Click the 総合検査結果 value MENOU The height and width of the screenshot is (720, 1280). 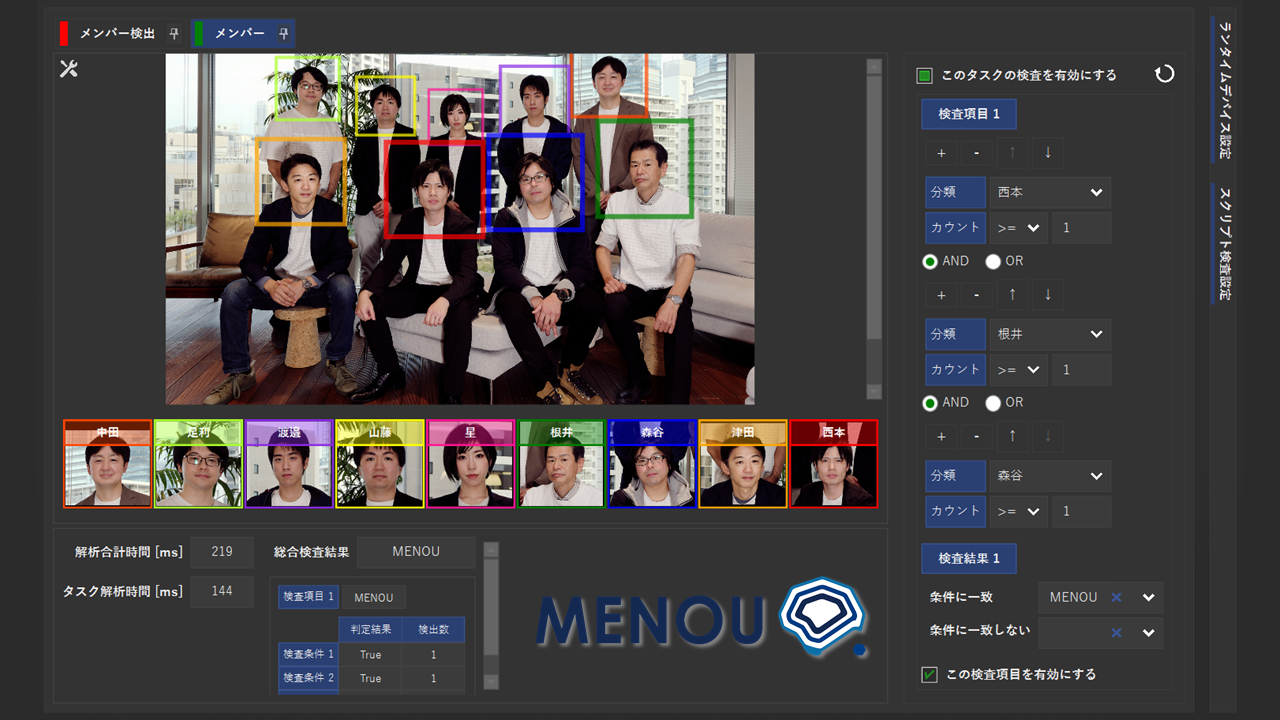(416, 552)
